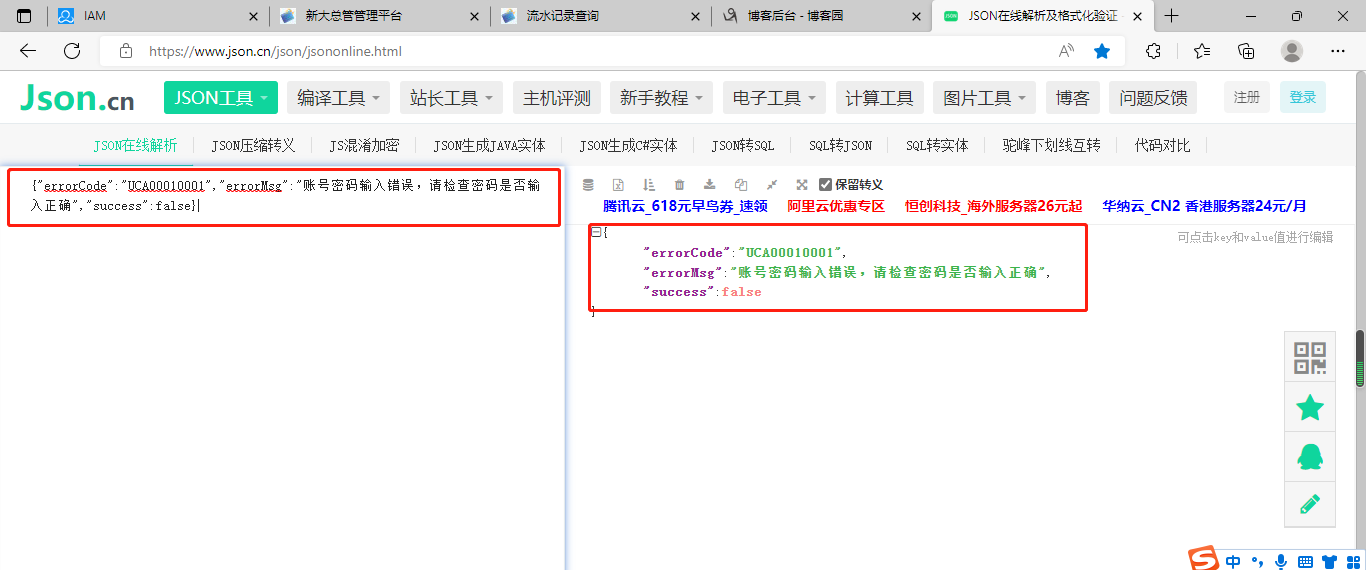
Task: Click the 登录 button
Action: click(x=1303, y=97)
